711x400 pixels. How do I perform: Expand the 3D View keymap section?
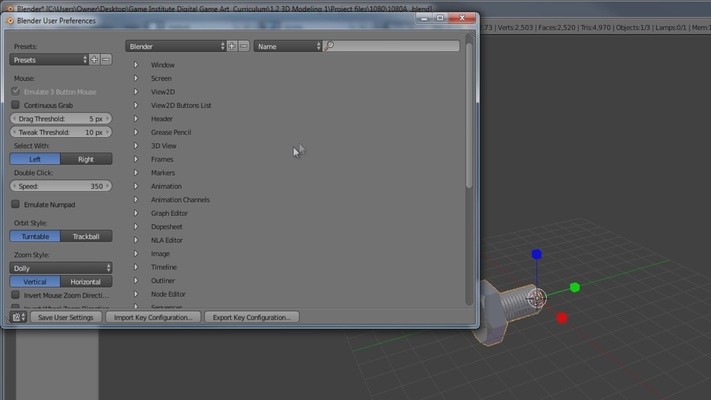pos(136,146)
